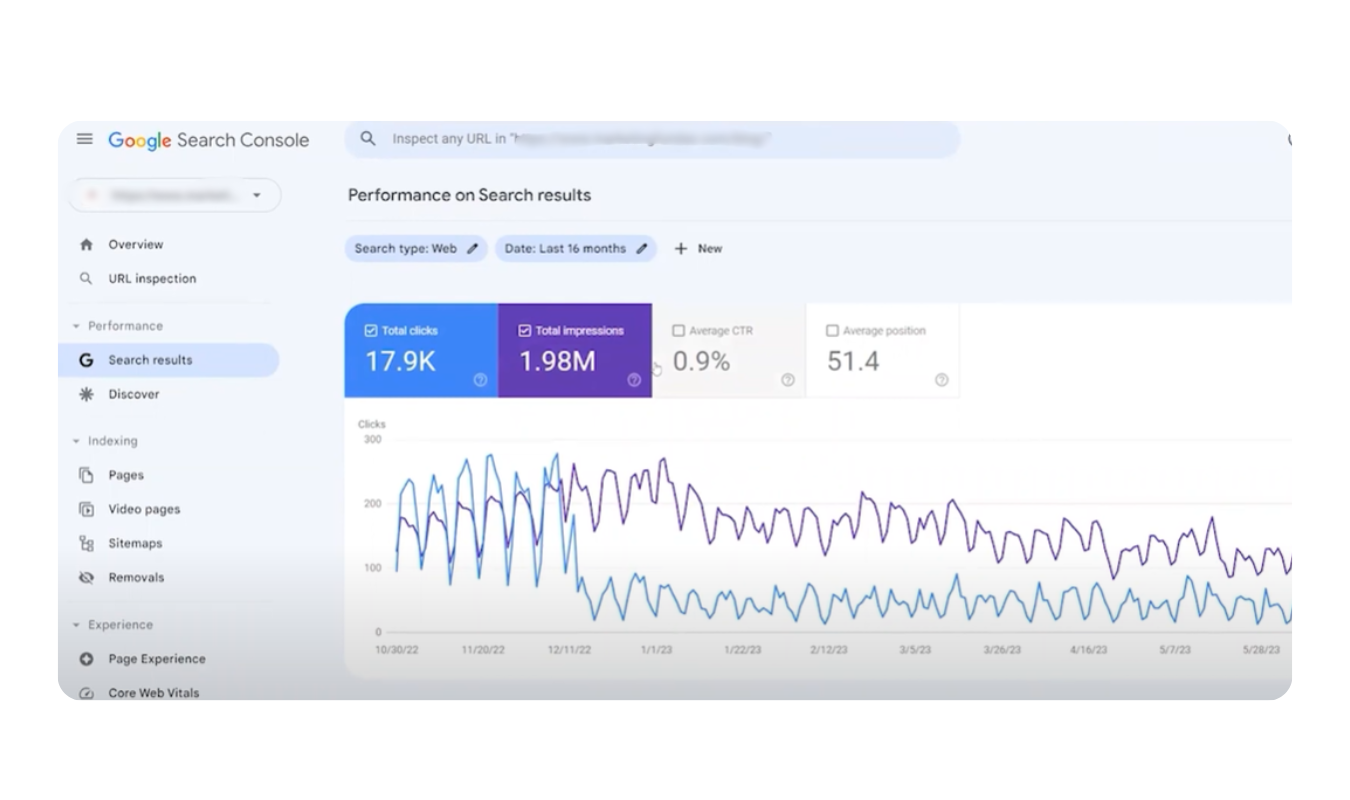
Task: Enable the Average position checkbox
Action: pyautogui.click(x=832, y=331)
